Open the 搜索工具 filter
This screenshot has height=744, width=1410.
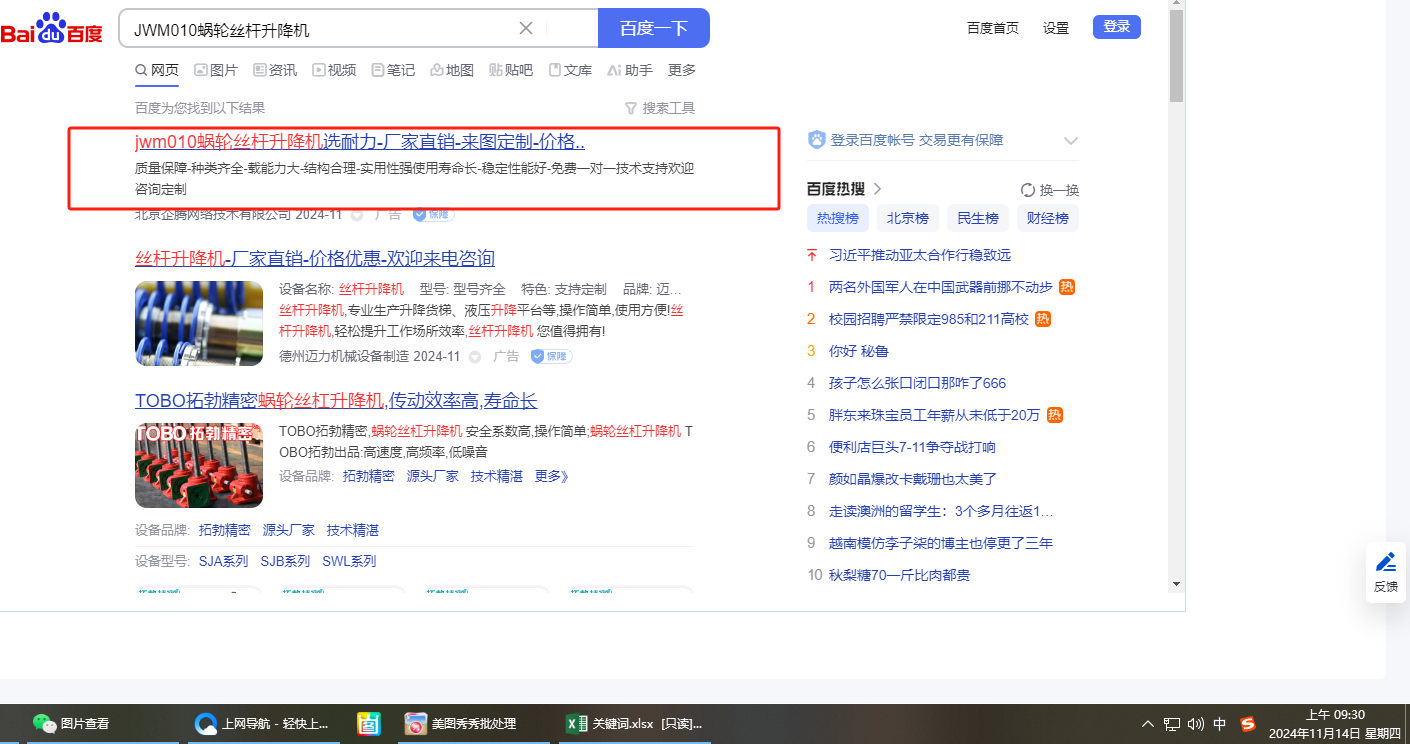[x=659, y=108]
